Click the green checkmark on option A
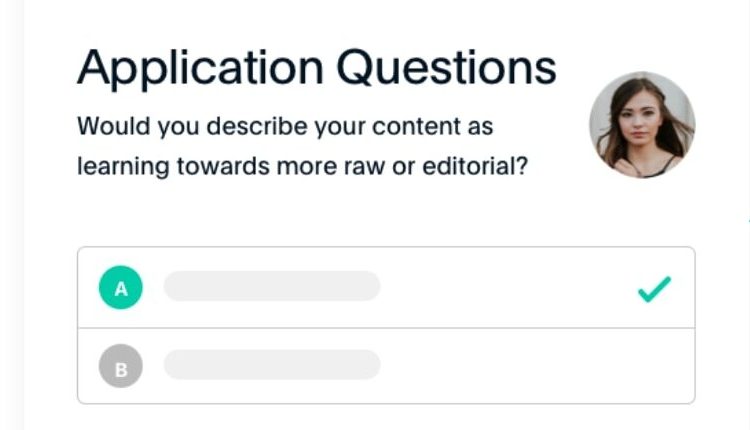This screenshot has height=430, width=750. point(654,290)
